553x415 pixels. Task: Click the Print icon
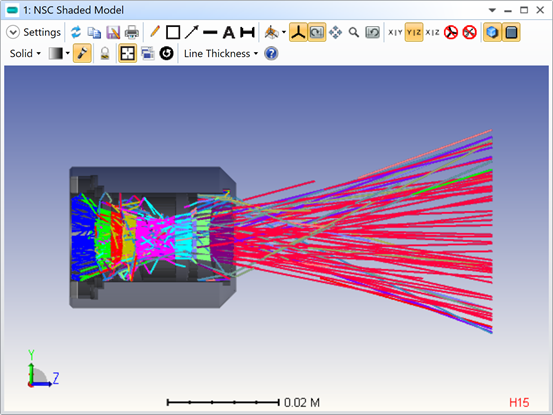[132, 32]
